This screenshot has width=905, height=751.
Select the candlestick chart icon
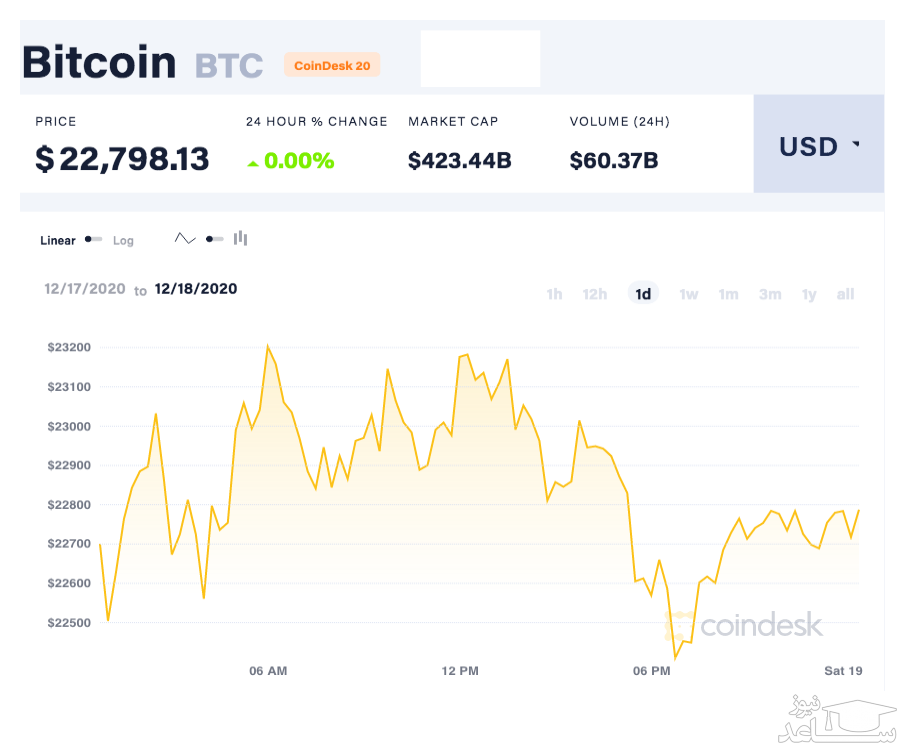click(240, 239)
